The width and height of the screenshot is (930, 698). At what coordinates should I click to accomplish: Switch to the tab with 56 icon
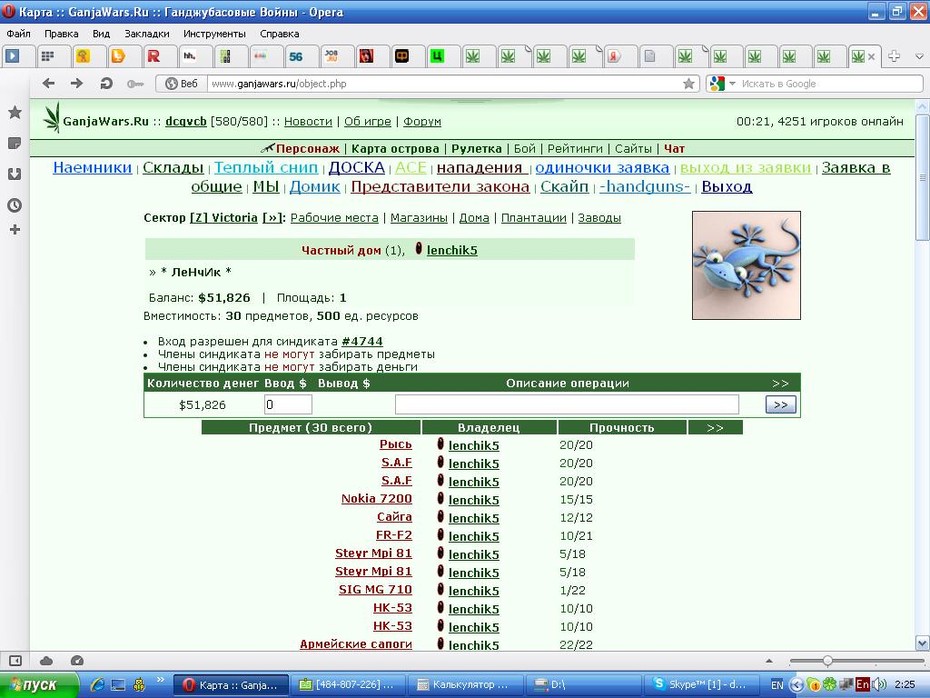click(x=295, y=56)
